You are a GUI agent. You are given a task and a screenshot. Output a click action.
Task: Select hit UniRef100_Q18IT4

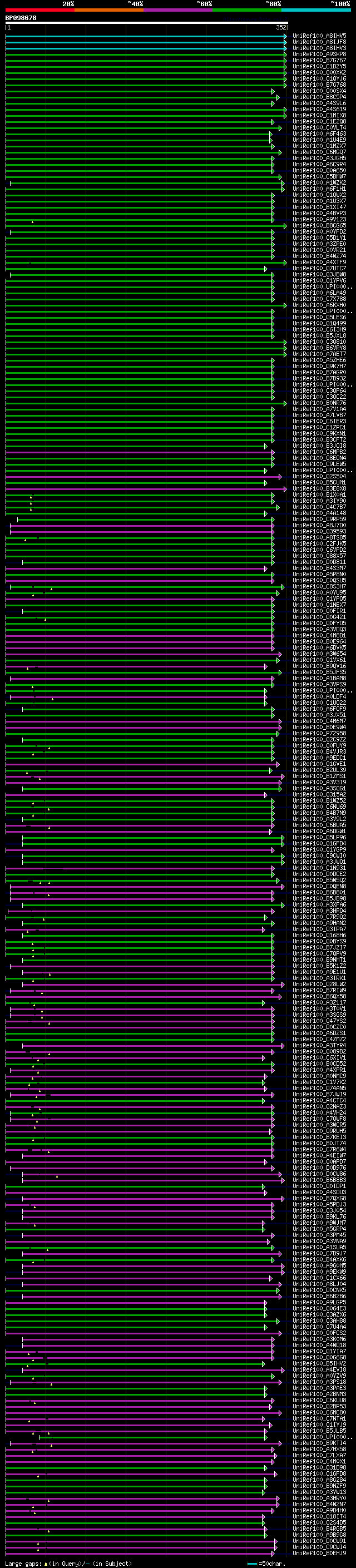click(319, 1516)
